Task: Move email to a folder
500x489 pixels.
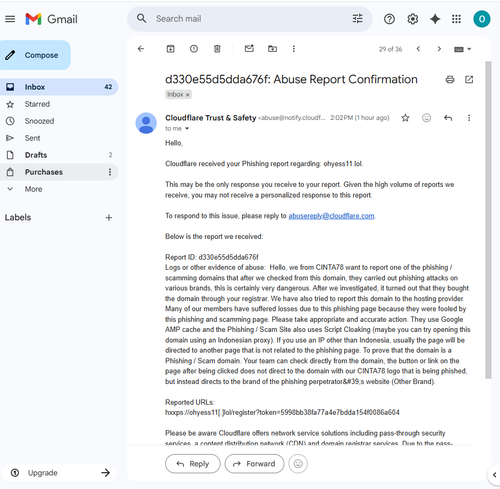Action: (x=272, y=49)
